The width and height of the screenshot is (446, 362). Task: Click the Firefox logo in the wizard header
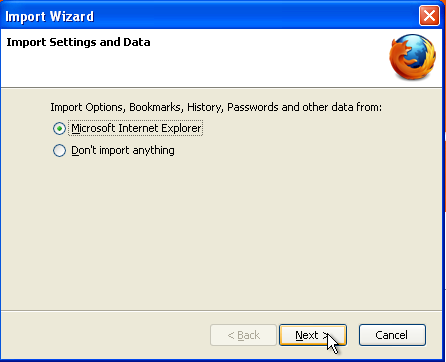(412, 57)
